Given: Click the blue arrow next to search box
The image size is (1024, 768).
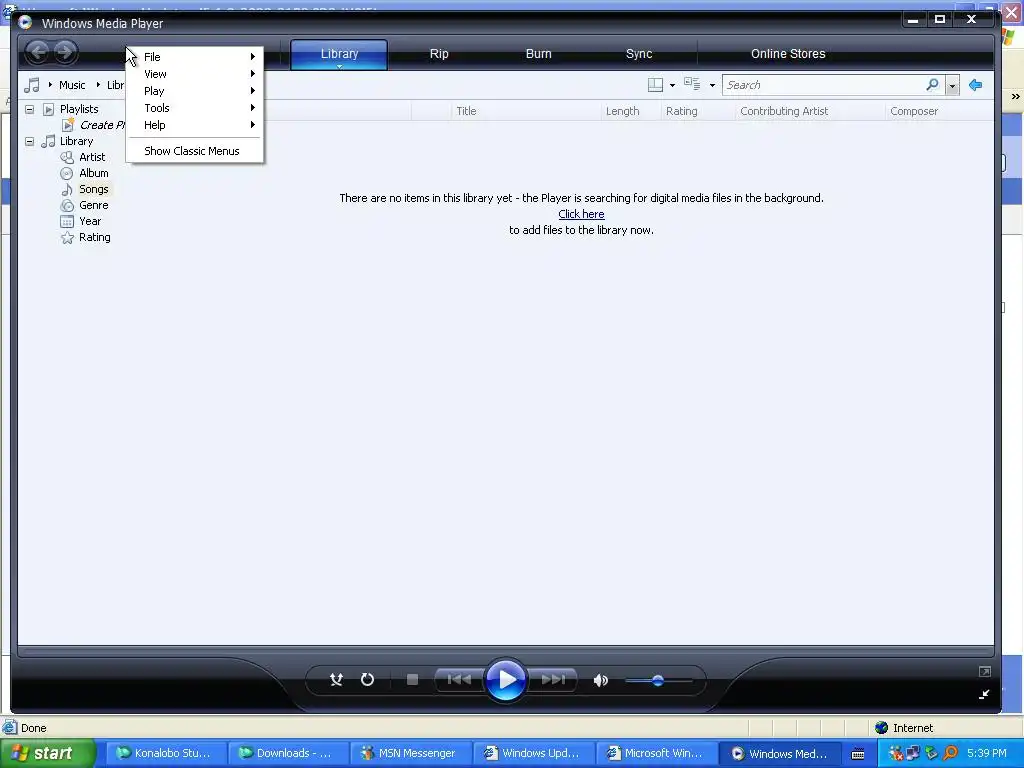Looking at the screenshot, I should (976, 85).
